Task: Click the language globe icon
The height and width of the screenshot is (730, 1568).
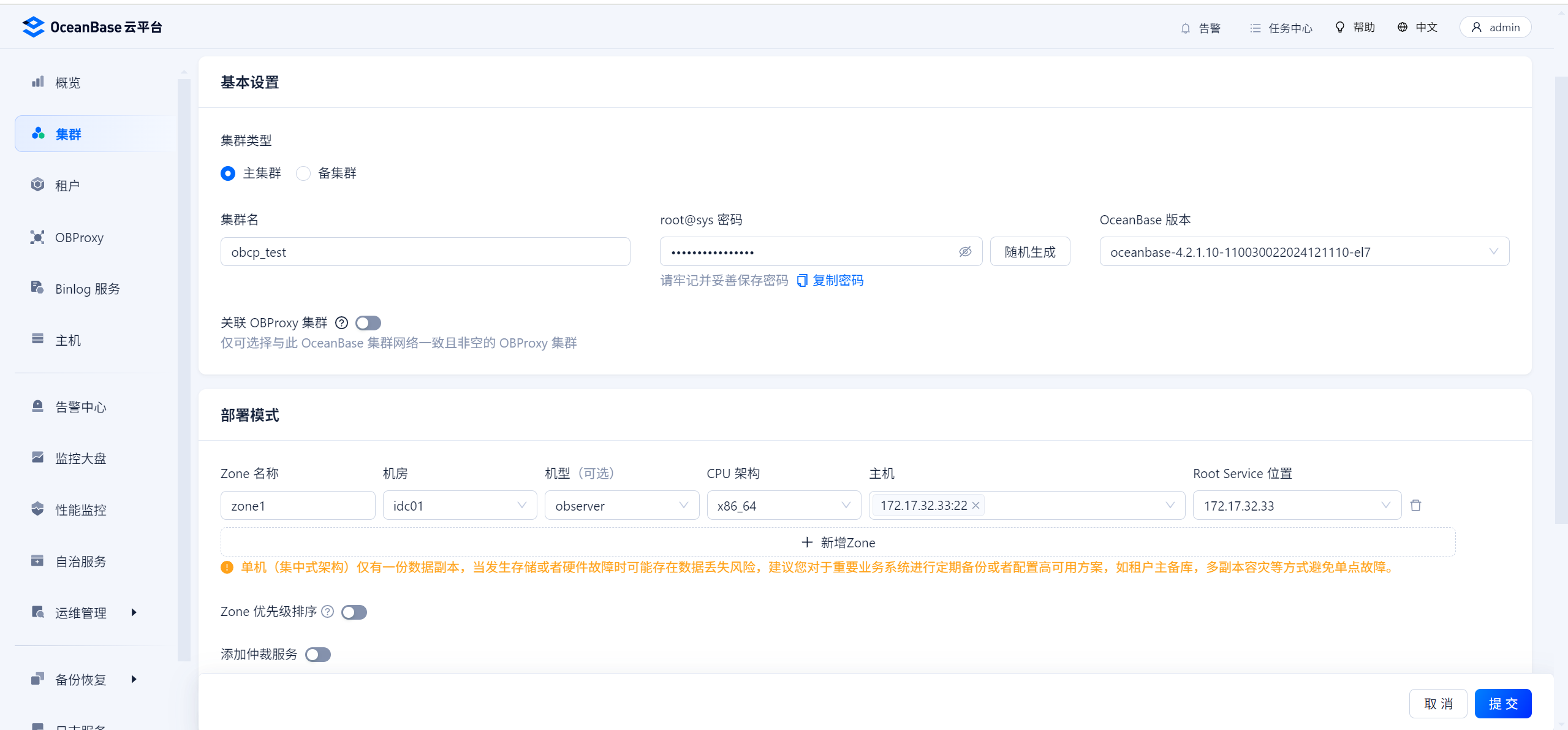Action: click(x=1403, y=28)
